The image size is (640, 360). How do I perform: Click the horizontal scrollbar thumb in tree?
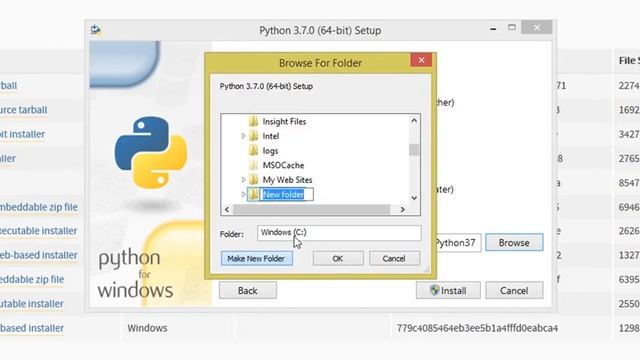pyautogui.click(x=311, y=210)
